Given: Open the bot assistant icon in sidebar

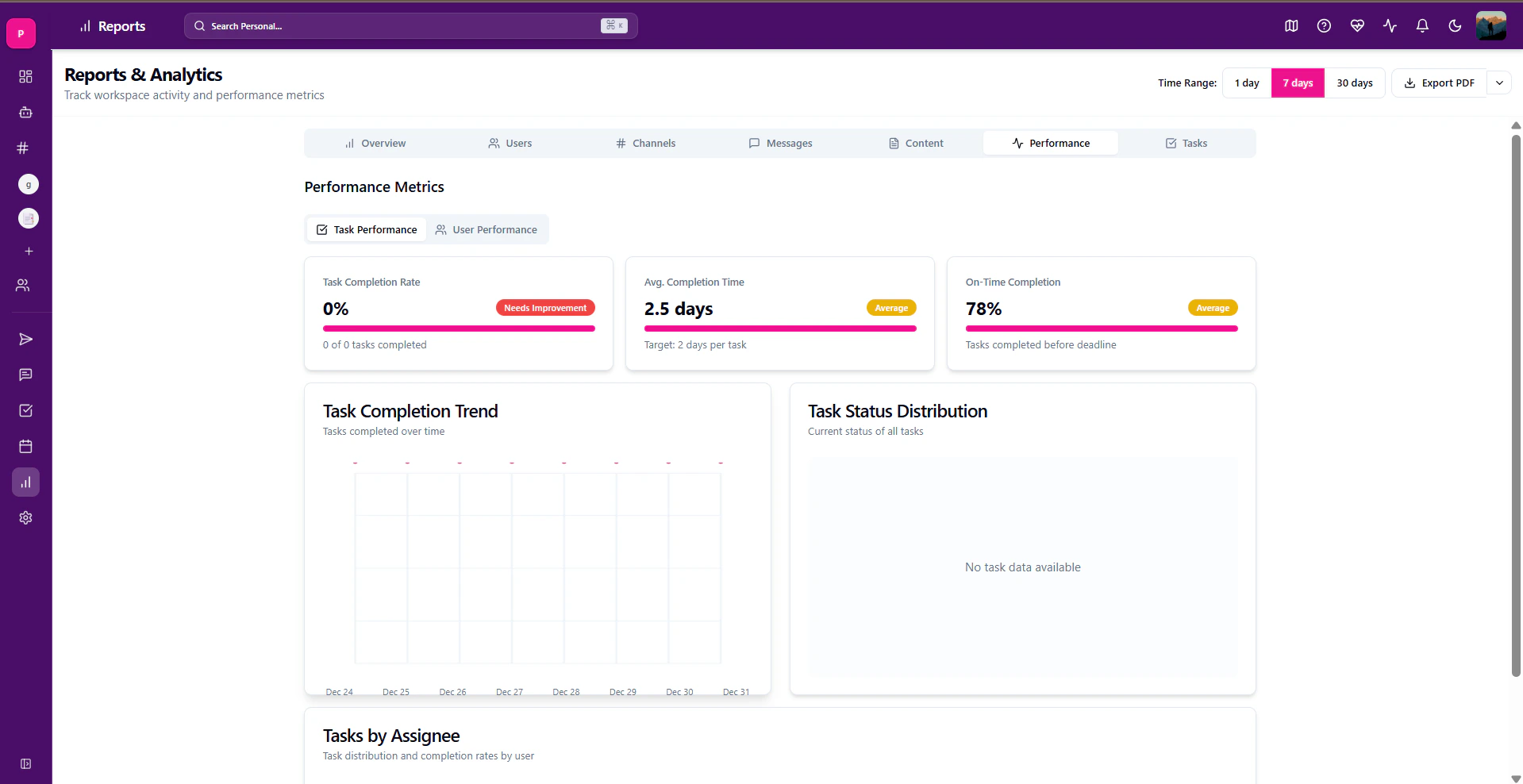Looking at the screenshot, I should pyautogui.click(x=25, y=112).
